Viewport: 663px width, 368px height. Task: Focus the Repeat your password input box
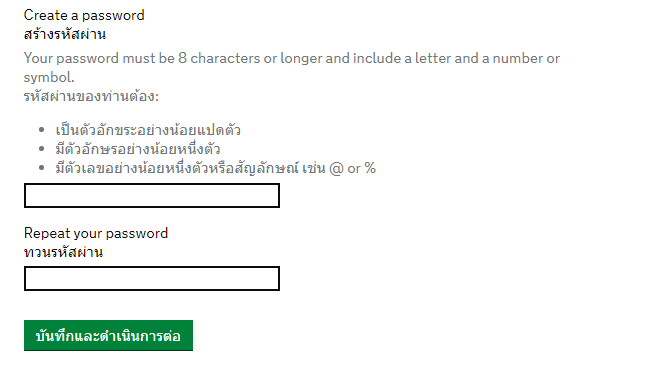(x=152, y=278)
